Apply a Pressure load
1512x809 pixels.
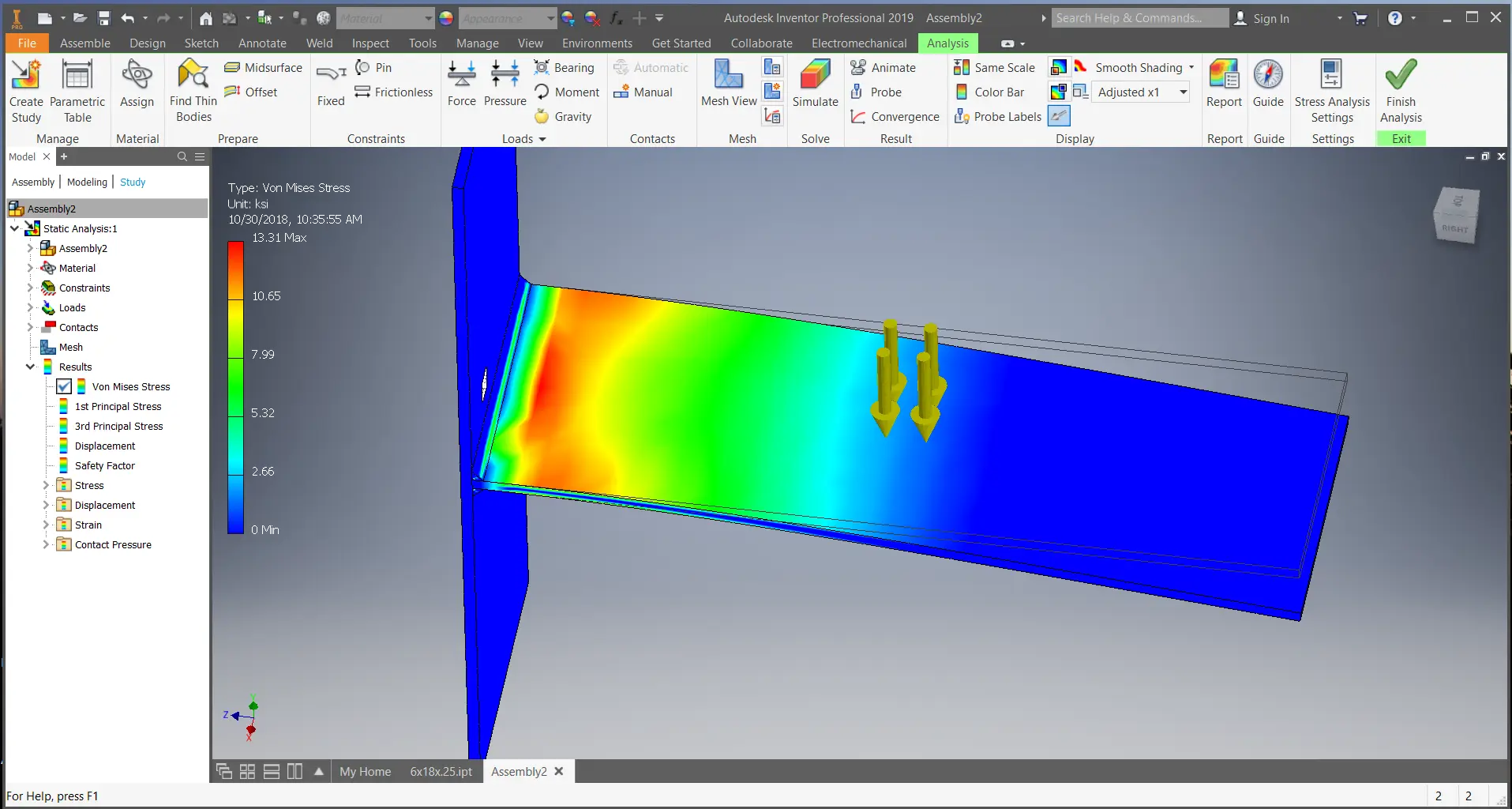(x=505, y=84)
